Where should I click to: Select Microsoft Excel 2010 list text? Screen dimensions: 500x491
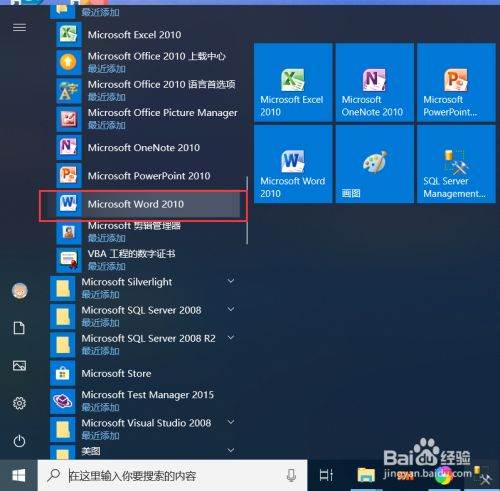[x=134, y=35]
